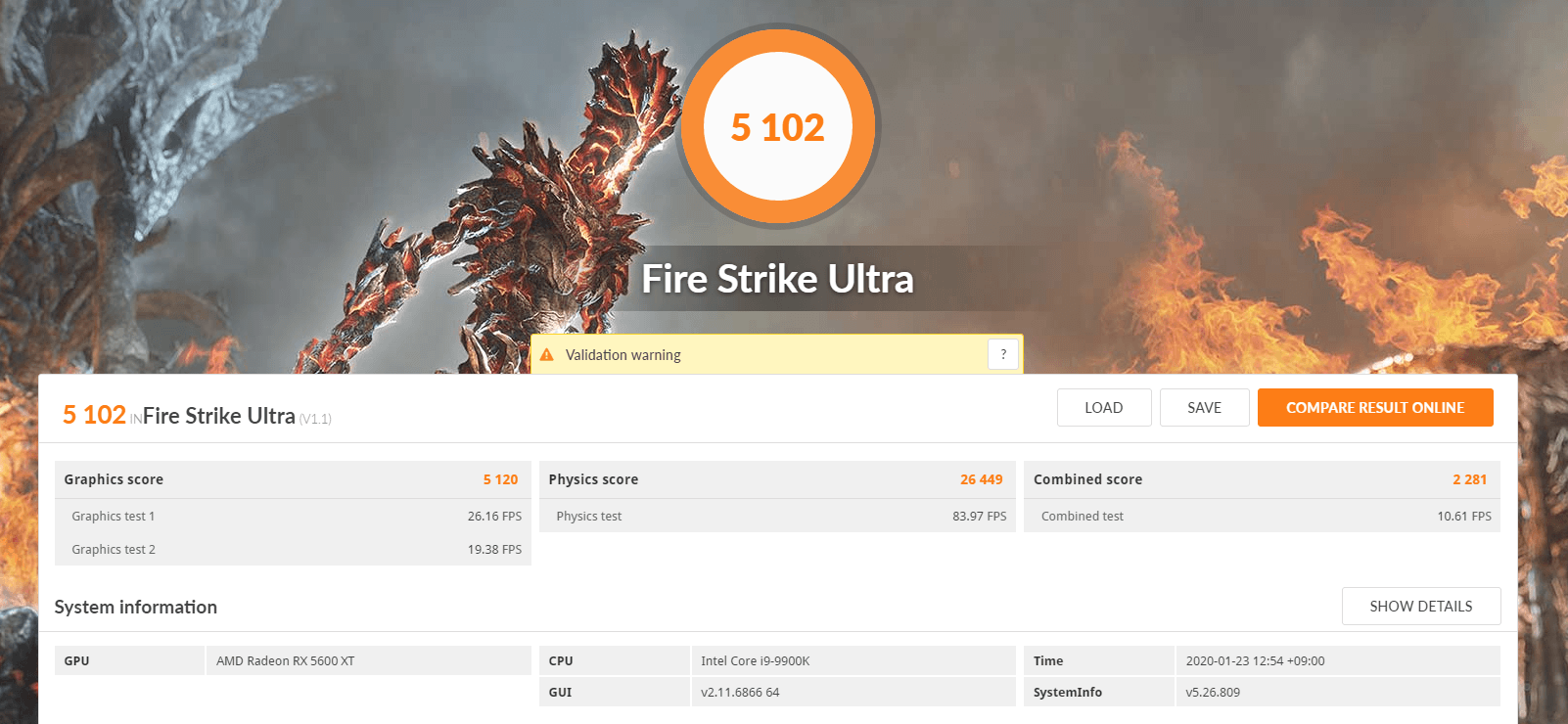
Task: Click the Physics score value 26 449
Action: coord(982,479)
